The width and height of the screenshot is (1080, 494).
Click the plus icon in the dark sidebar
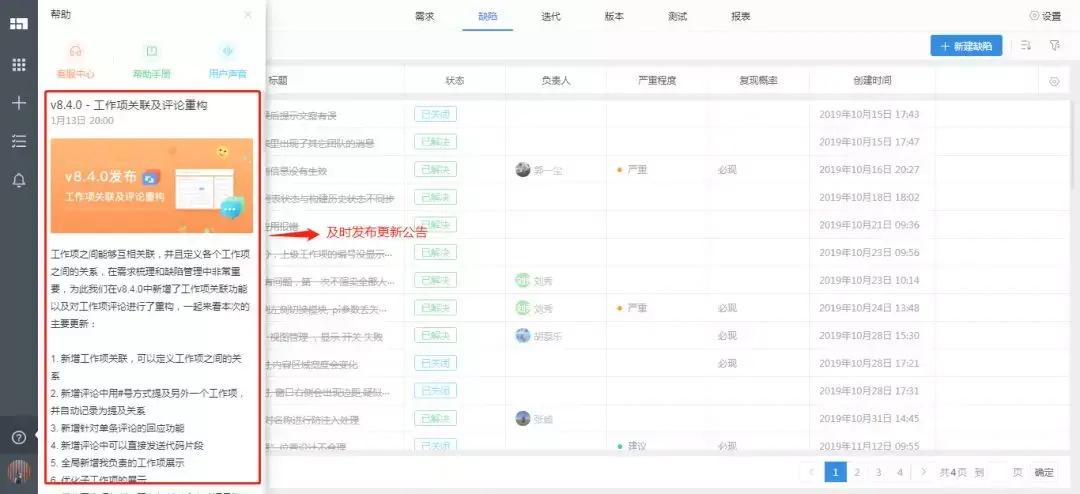coord(19,103)
